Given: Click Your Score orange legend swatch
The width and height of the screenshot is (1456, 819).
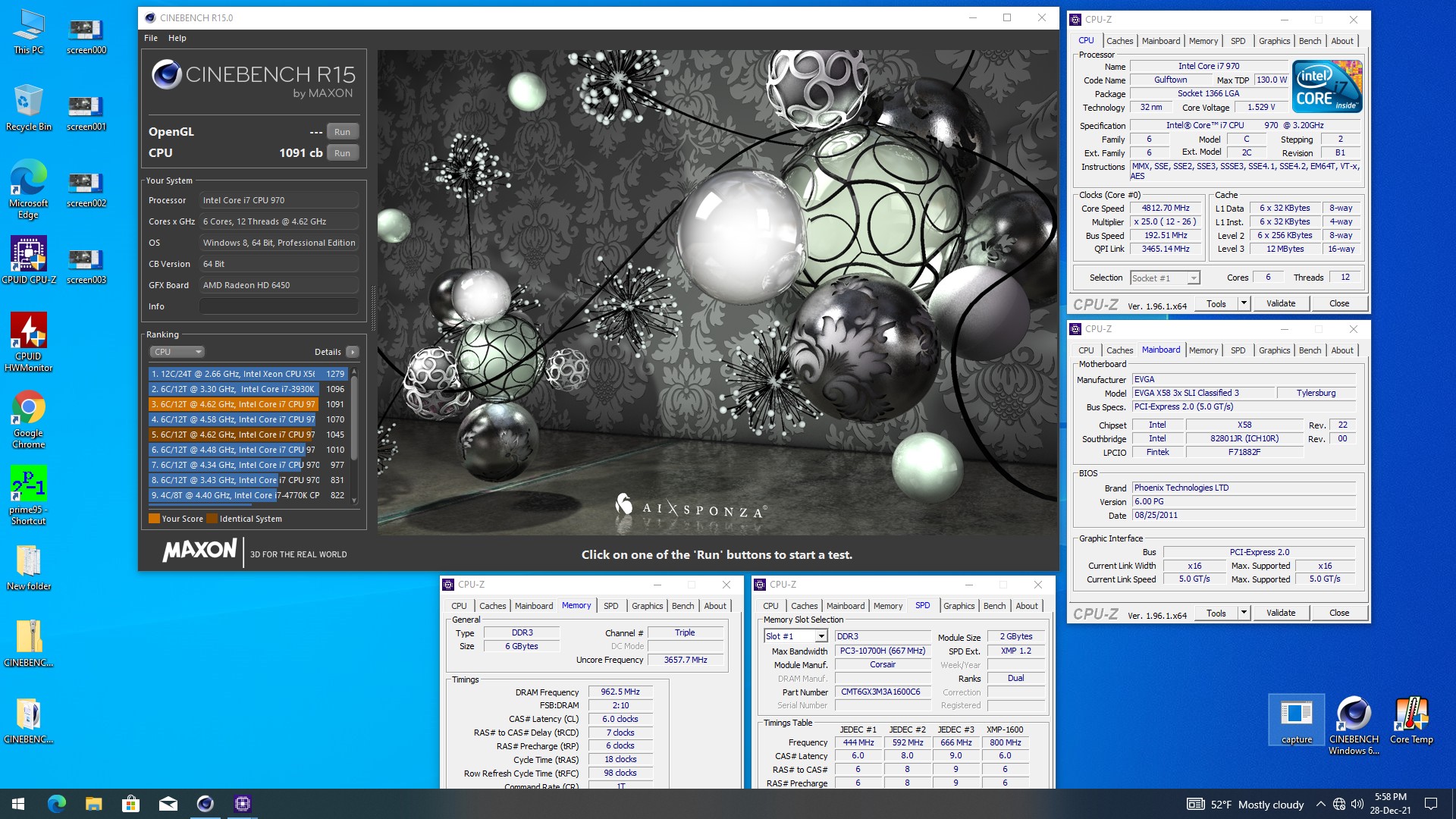Looking at the screenshot, I should click(x=154, y=519).
